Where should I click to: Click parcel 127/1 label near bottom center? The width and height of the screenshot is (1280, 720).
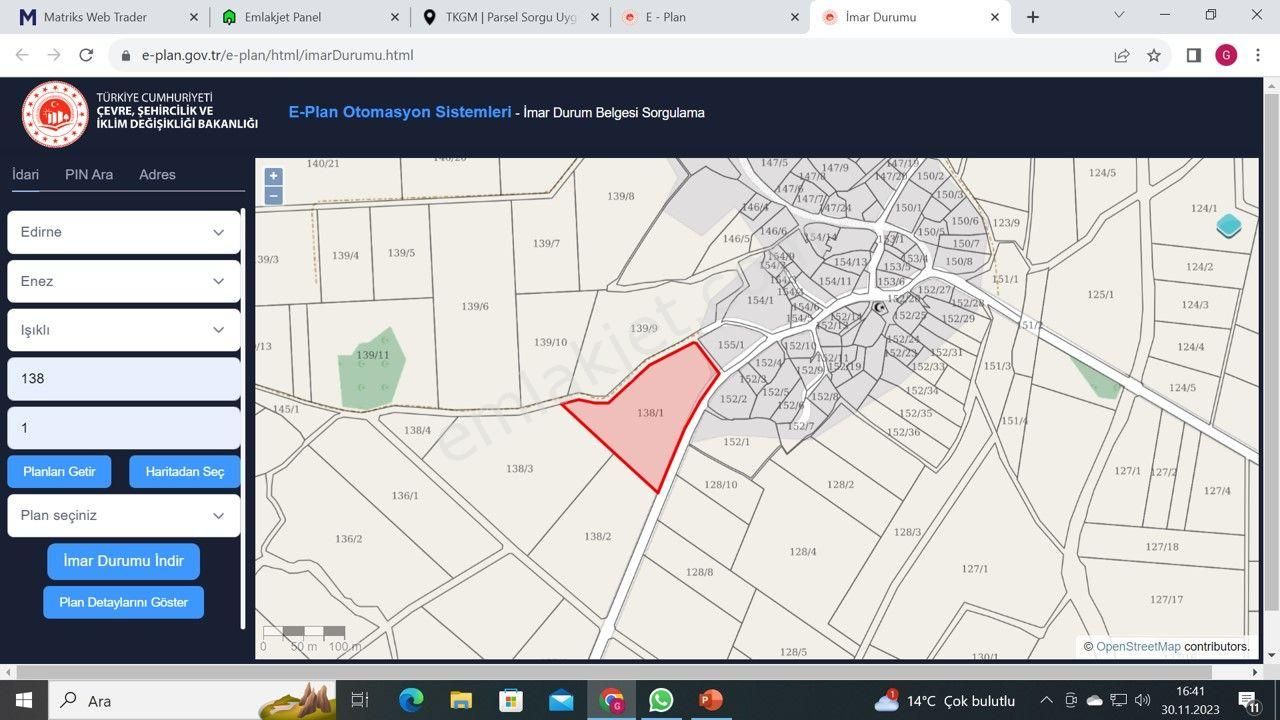(974, 568)
